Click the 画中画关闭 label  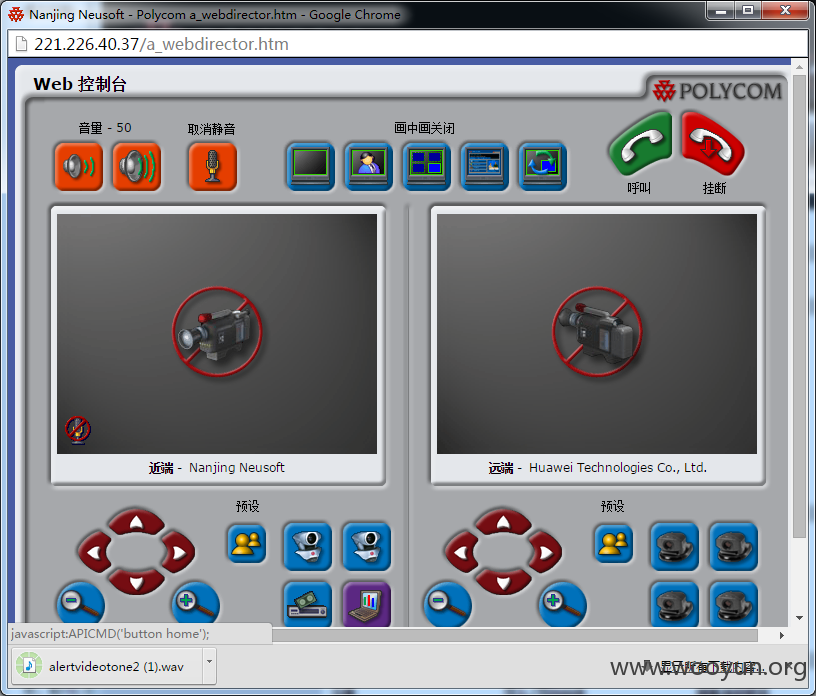pyautogui.click(x=424, y=128)
